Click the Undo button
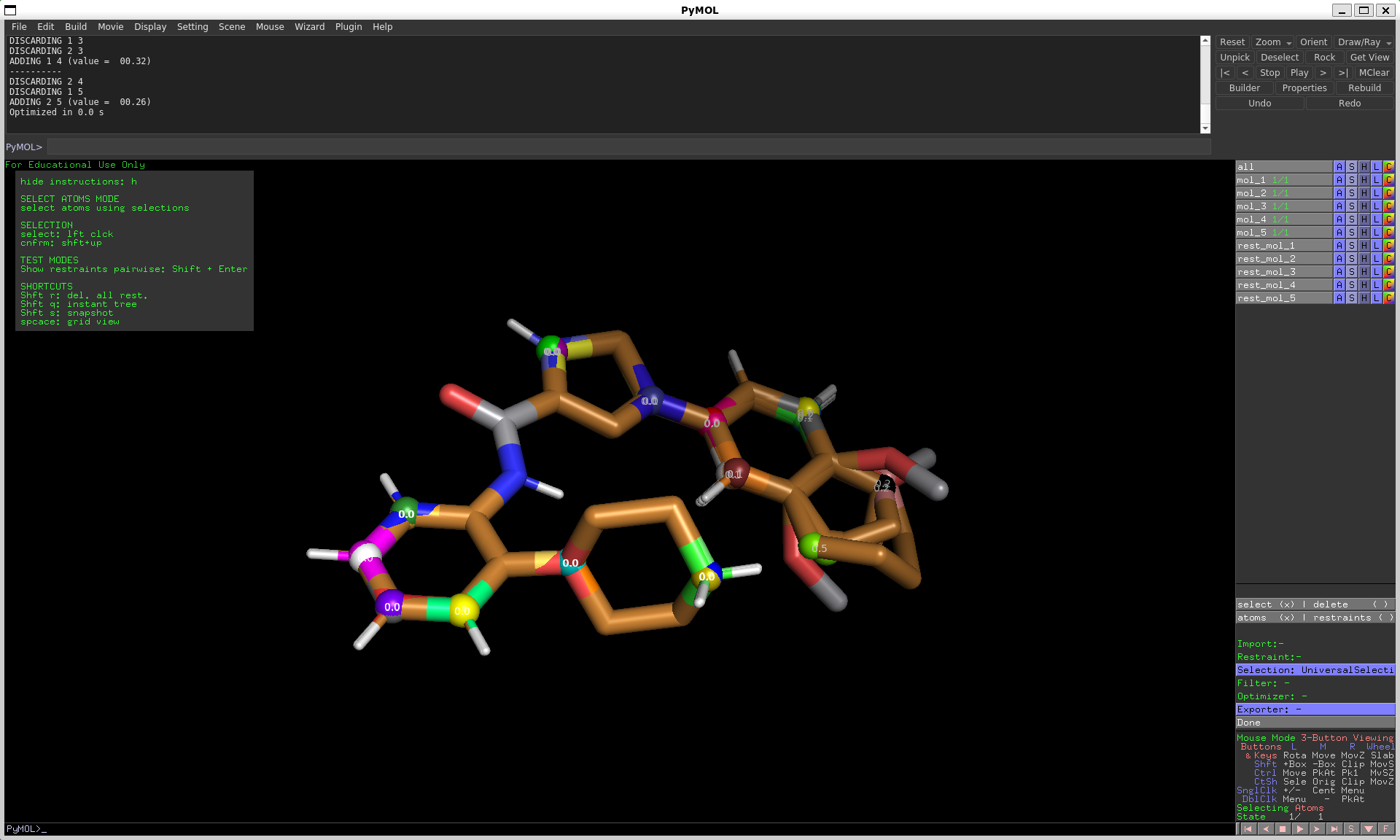Viewport: 1400px width, 840px height. pyautogui.click(x=1260, y=104)
